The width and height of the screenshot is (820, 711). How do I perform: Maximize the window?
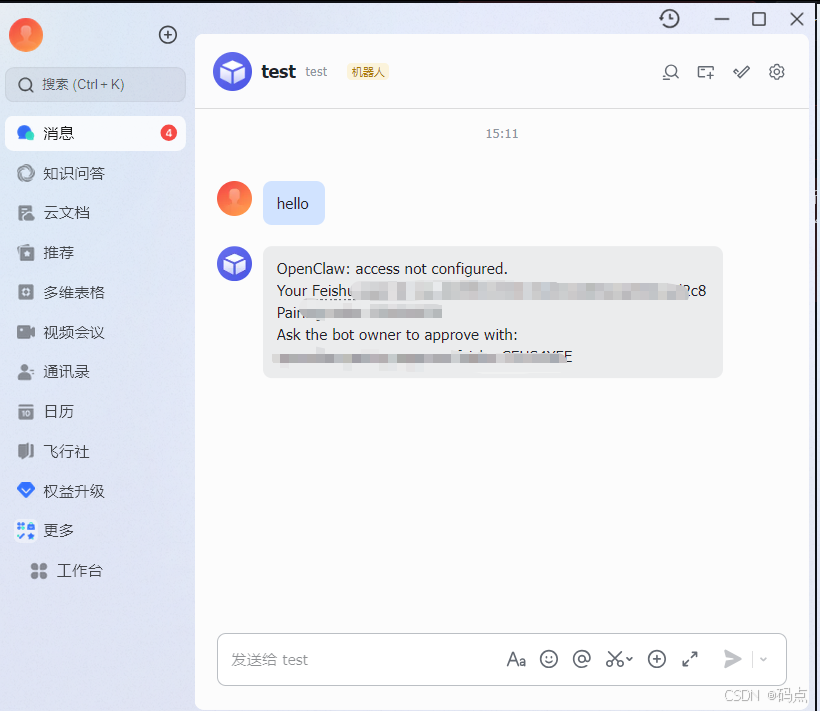click(x=759, y=19)
